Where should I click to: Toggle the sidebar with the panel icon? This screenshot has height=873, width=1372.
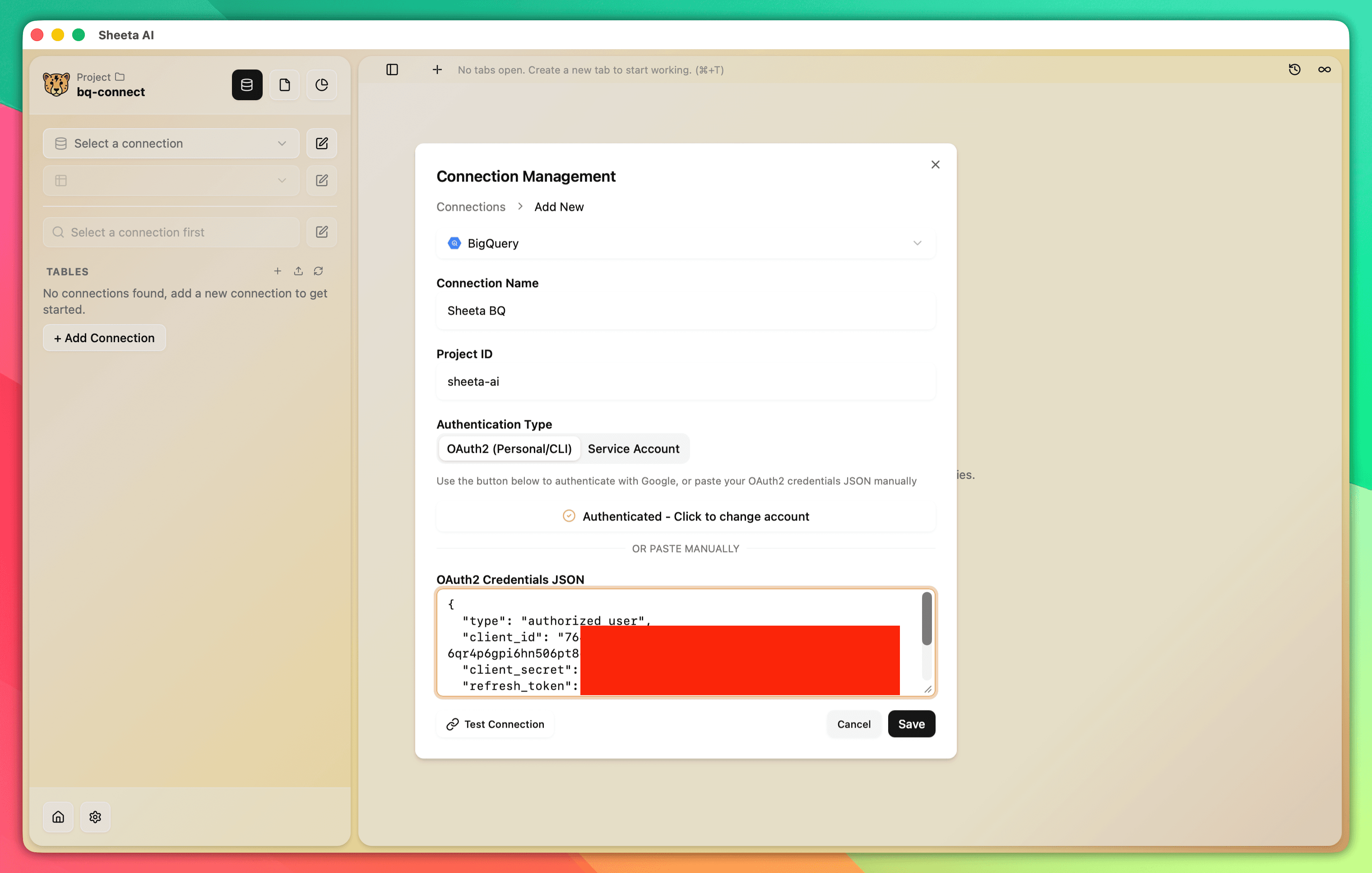(x=392, y=70)
